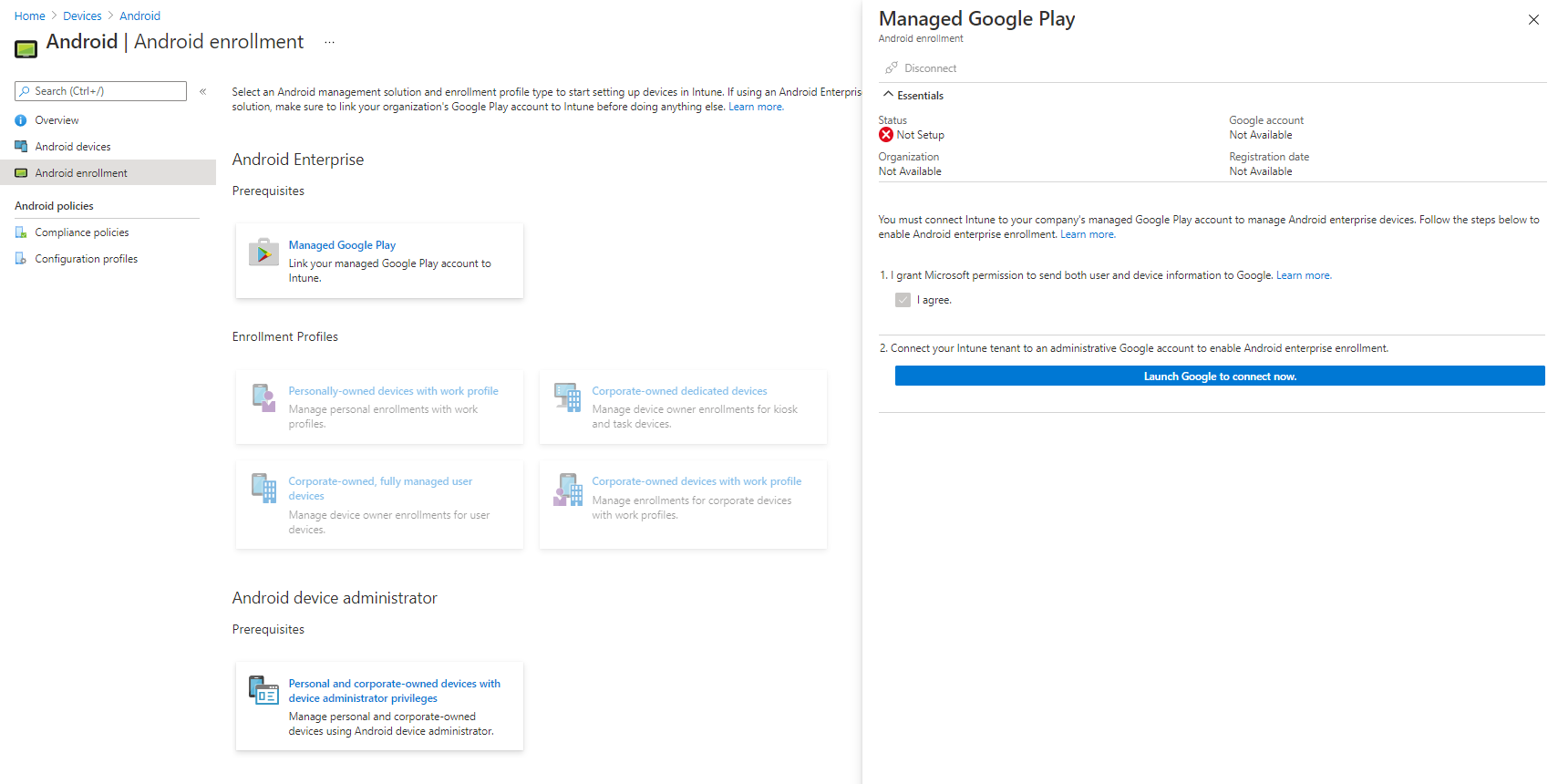Open the Devices breadcrumb link
The width and height of the screenshot is (1558, 784).
click(82, 16)
